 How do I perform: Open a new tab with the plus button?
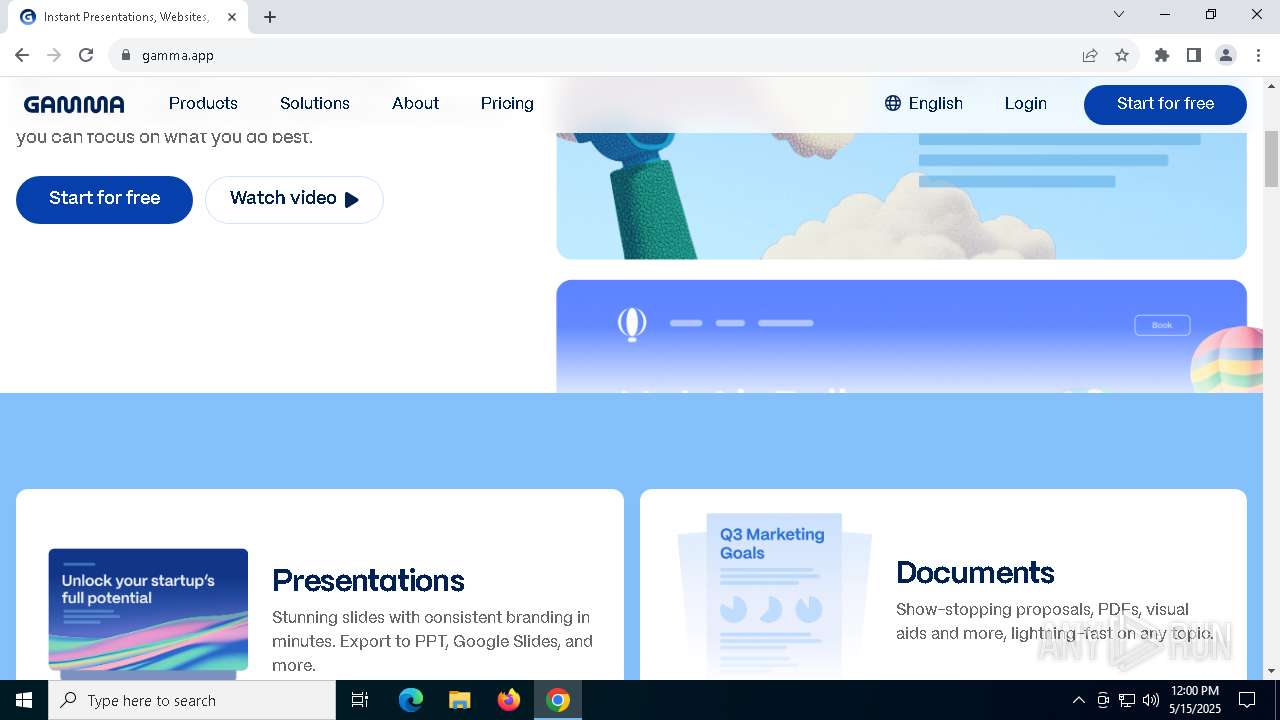270,16
